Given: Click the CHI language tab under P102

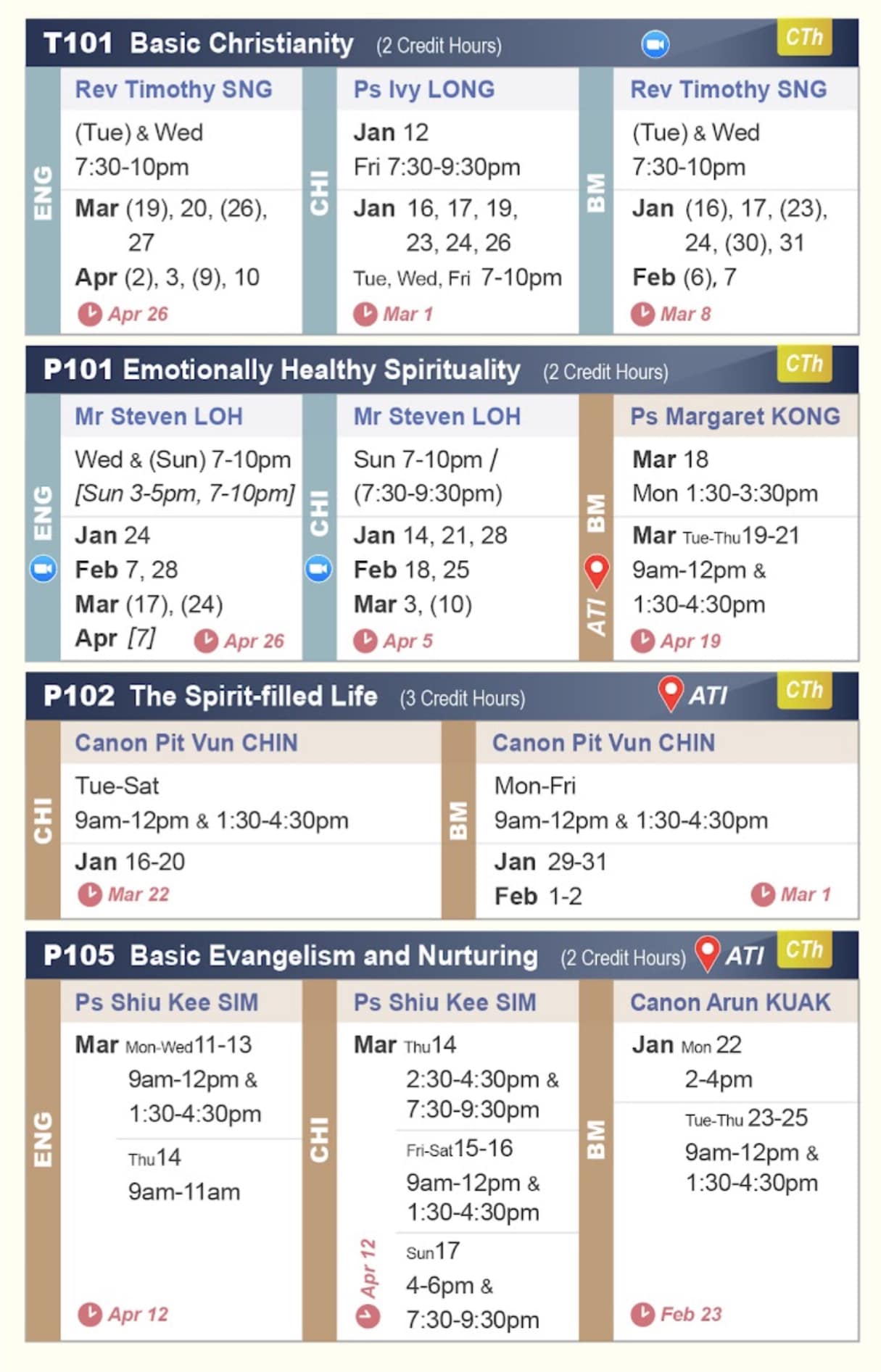Looking at the screenshot, I should click(43, 820).
